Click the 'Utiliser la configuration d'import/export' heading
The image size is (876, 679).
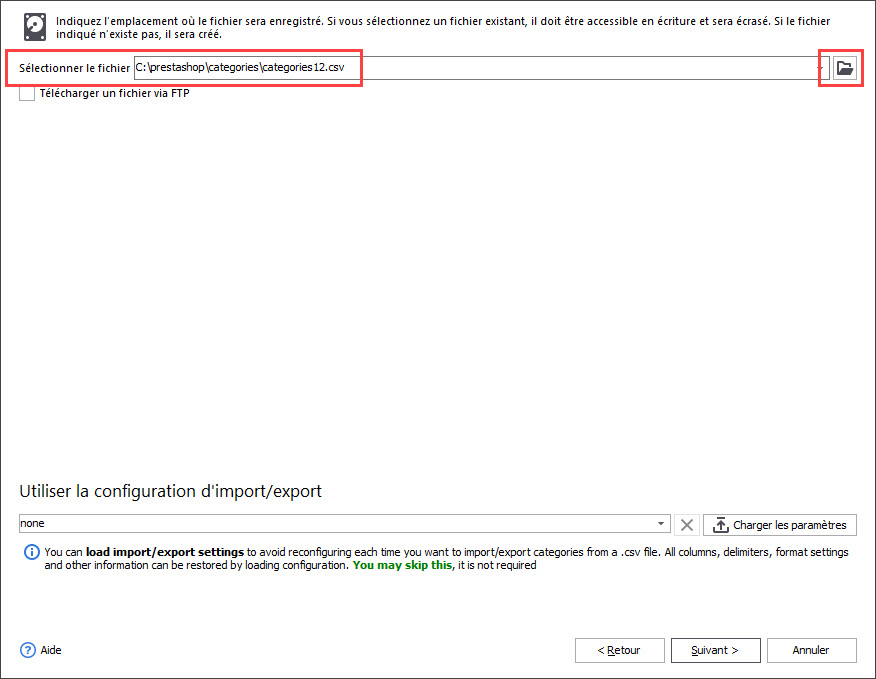[170, 491]
